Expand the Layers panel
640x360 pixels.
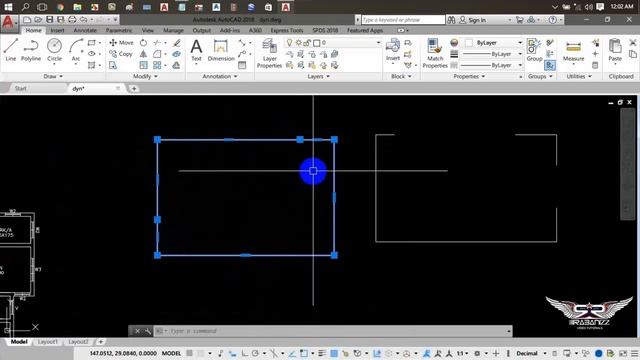pyautogui.click(x=318, y=76)
